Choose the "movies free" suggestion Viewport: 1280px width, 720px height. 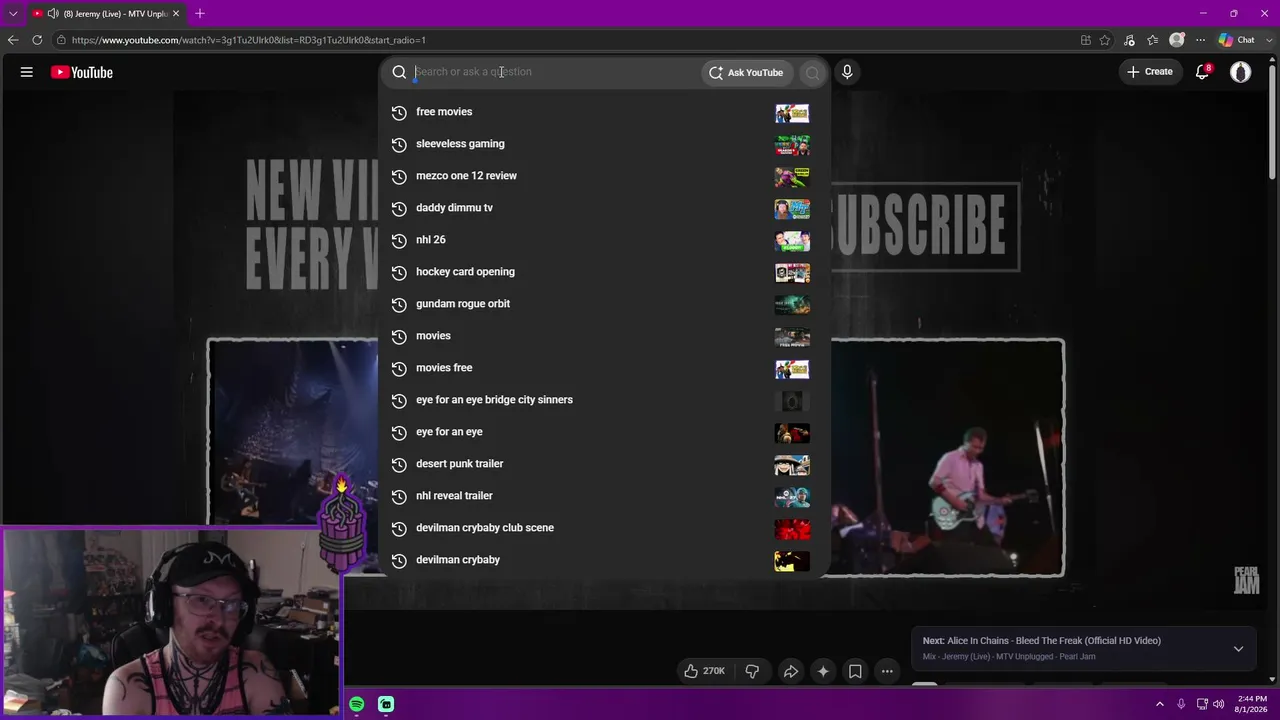(x=604, y=368)
